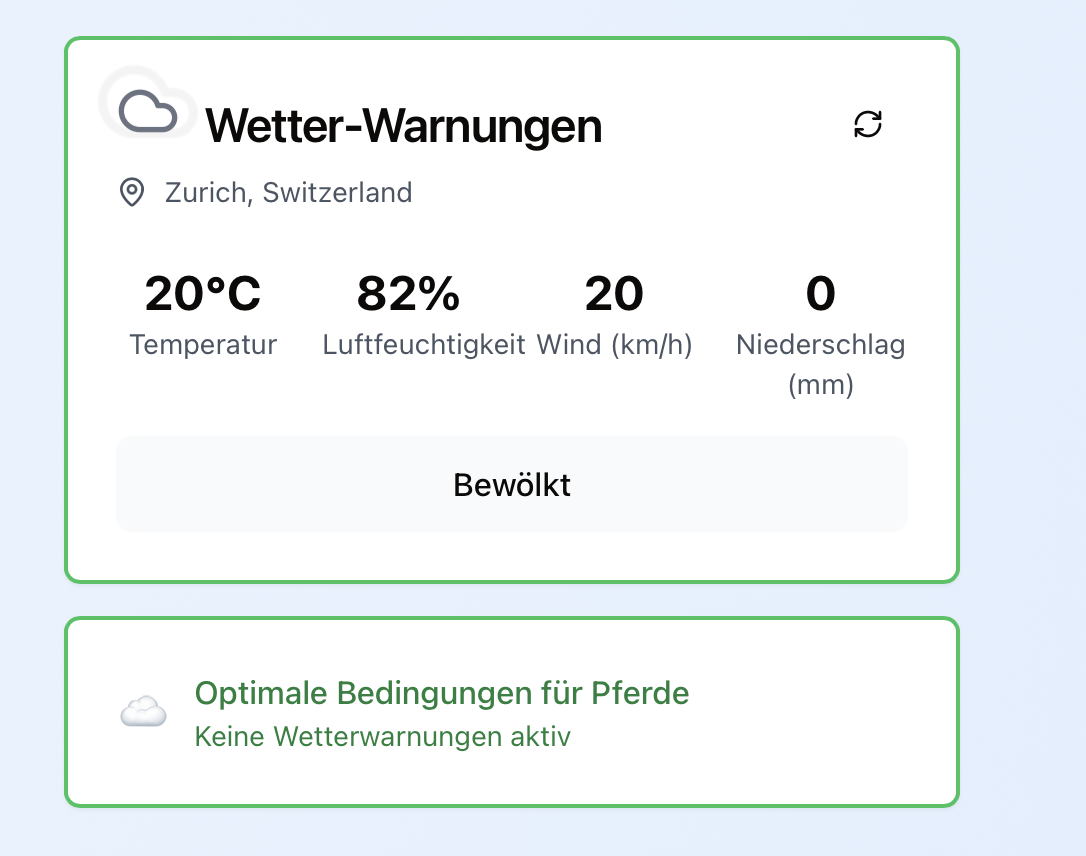
Task: Click the Wetter-Warnungen heading
Action: 403,126
